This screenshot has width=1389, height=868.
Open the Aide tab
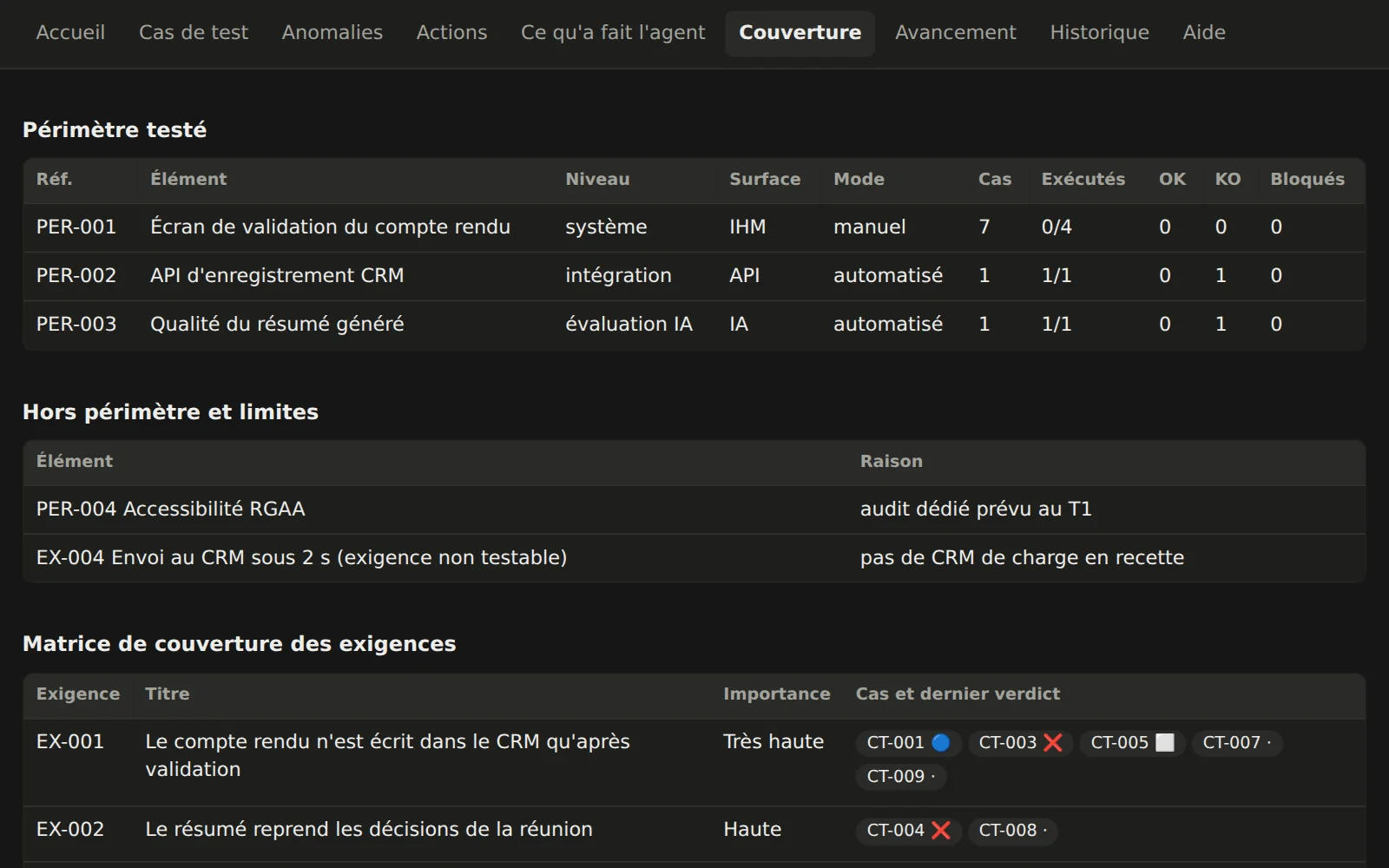[x=1204, y=33]
